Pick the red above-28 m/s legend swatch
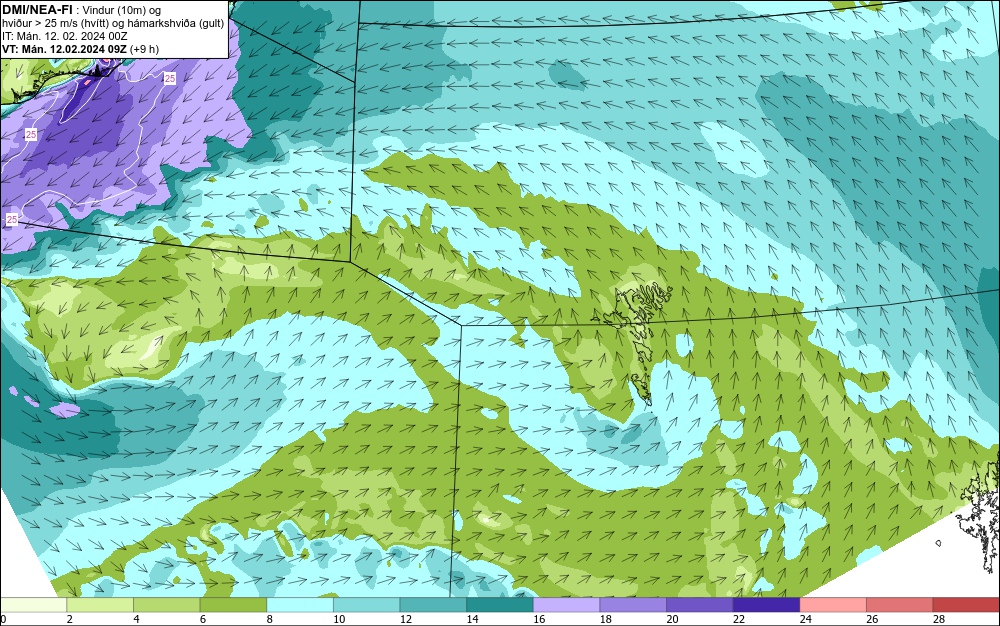1000x626 pixels. point(966,605)
